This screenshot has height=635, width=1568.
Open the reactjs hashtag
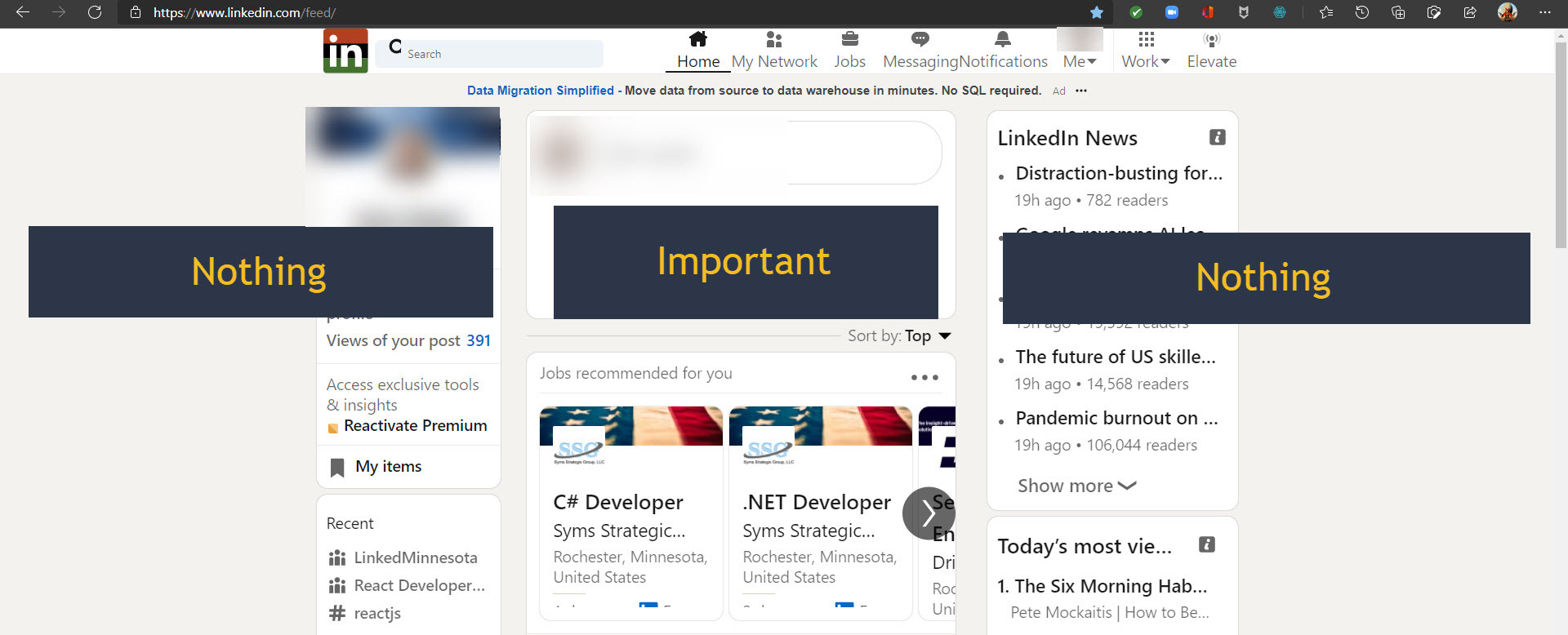click(365, 613)
